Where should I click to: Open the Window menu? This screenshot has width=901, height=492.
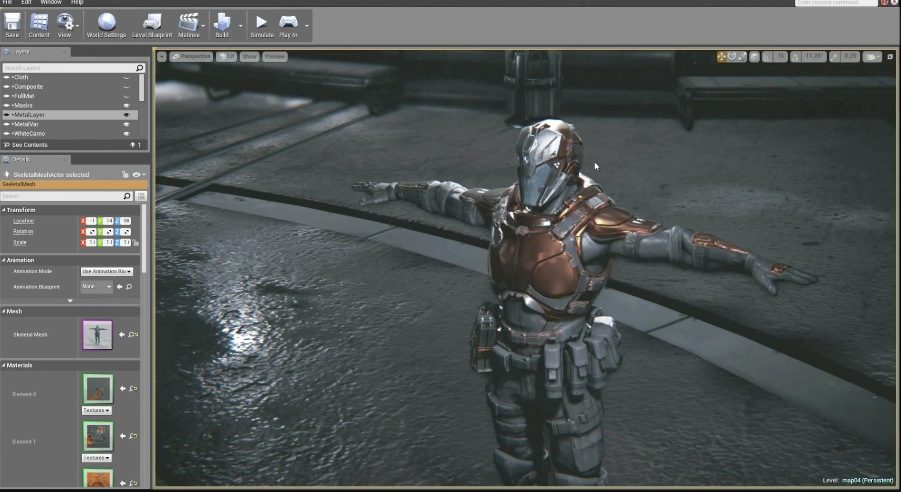pyautogui.click(x=51, y=2)
